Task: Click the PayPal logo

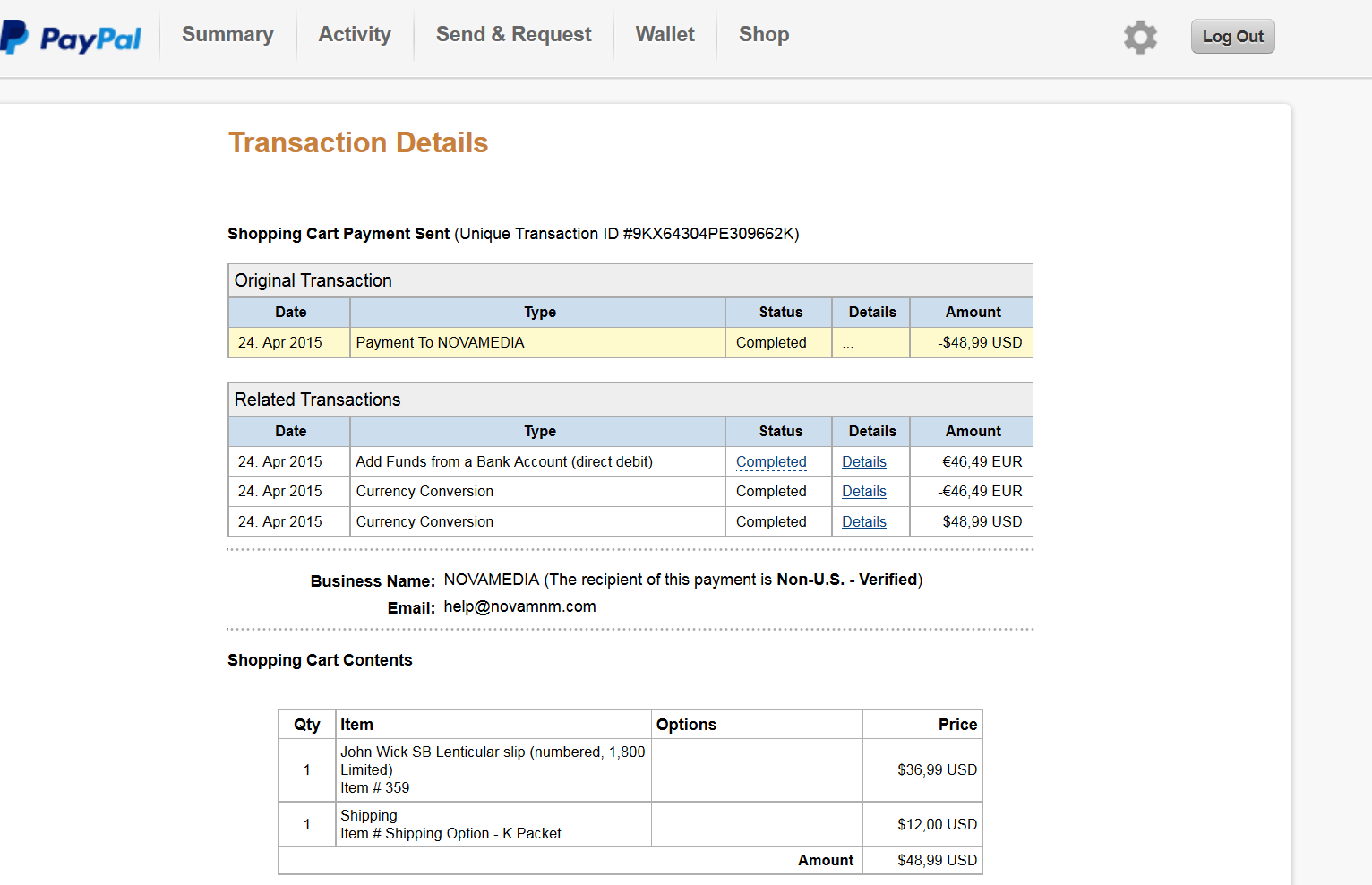Action: 71,37
